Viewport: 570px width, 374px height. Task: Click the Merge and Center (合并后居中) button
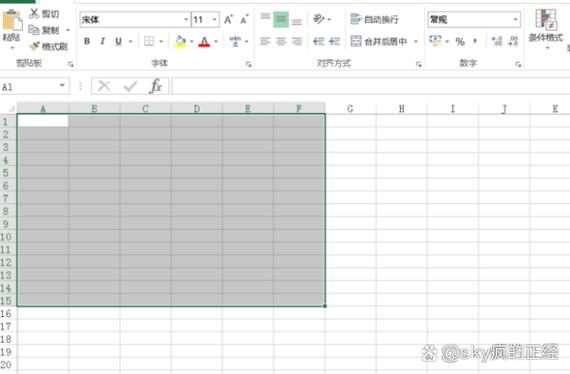point(379,41)
